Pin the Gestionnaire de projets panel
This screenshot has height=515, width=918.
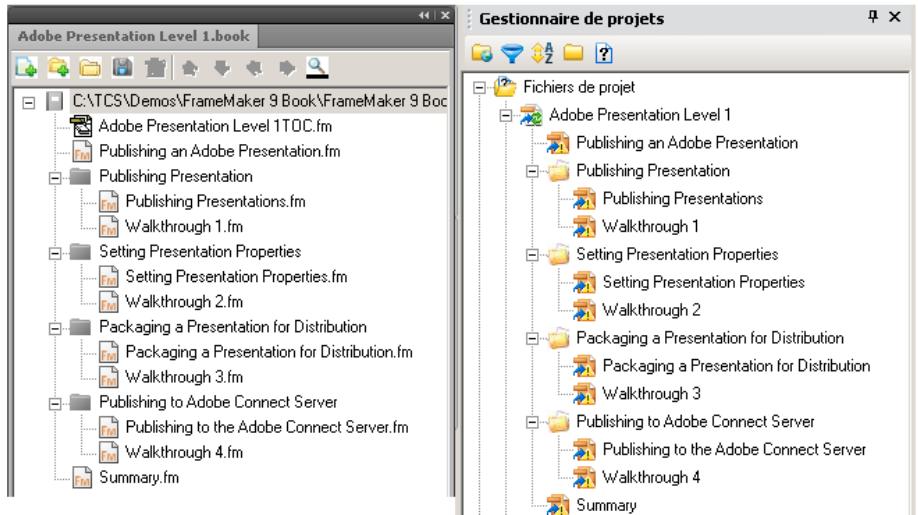tap(872, 16)
